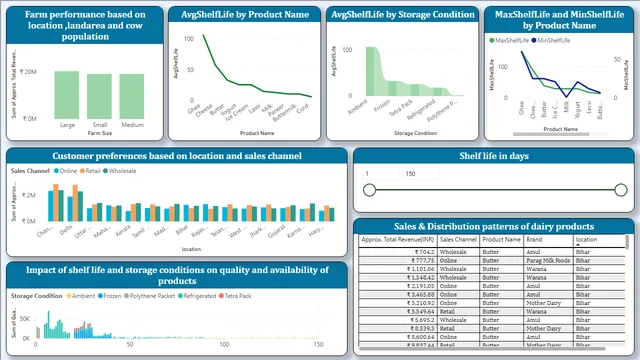This screenshot has width=640, height=360.
Task: Select Tetra Pack in Storage Condition legend
Action: pos(235,296)
